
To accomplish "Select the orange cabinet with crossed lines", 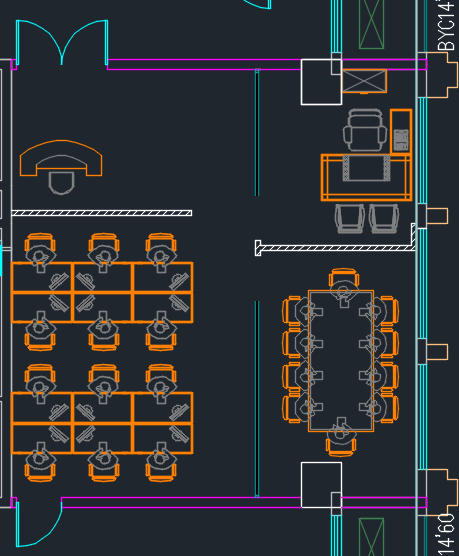I will click(x=364, y=81).
